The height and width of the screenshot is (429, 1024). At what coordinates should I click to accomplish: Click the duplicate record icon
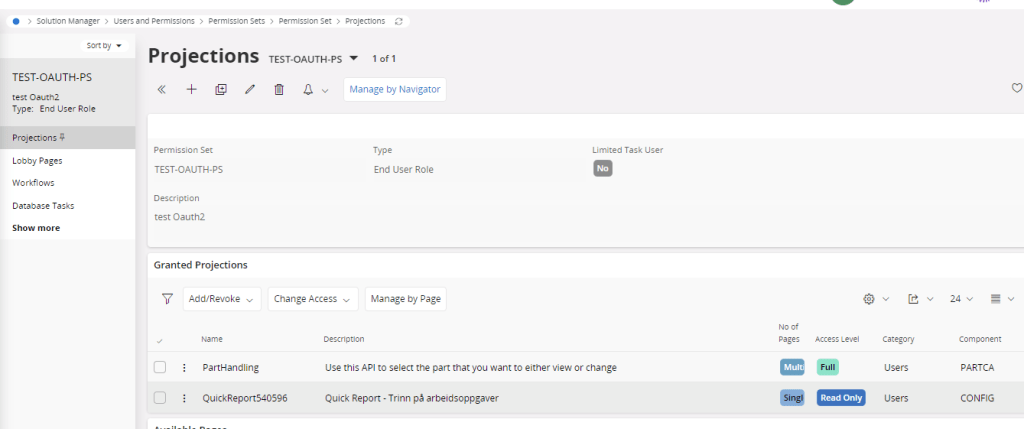point(221,90)
